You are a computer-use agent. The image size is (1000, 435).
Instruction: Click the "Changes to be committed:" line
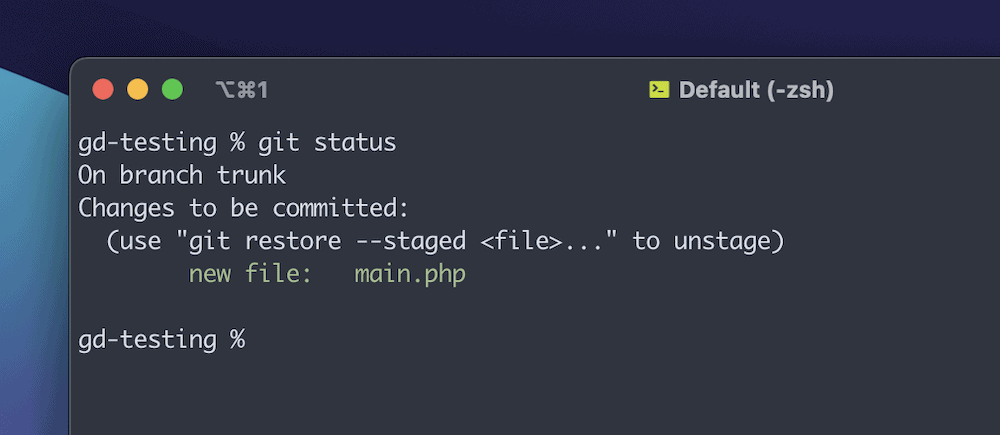(245, 209)
